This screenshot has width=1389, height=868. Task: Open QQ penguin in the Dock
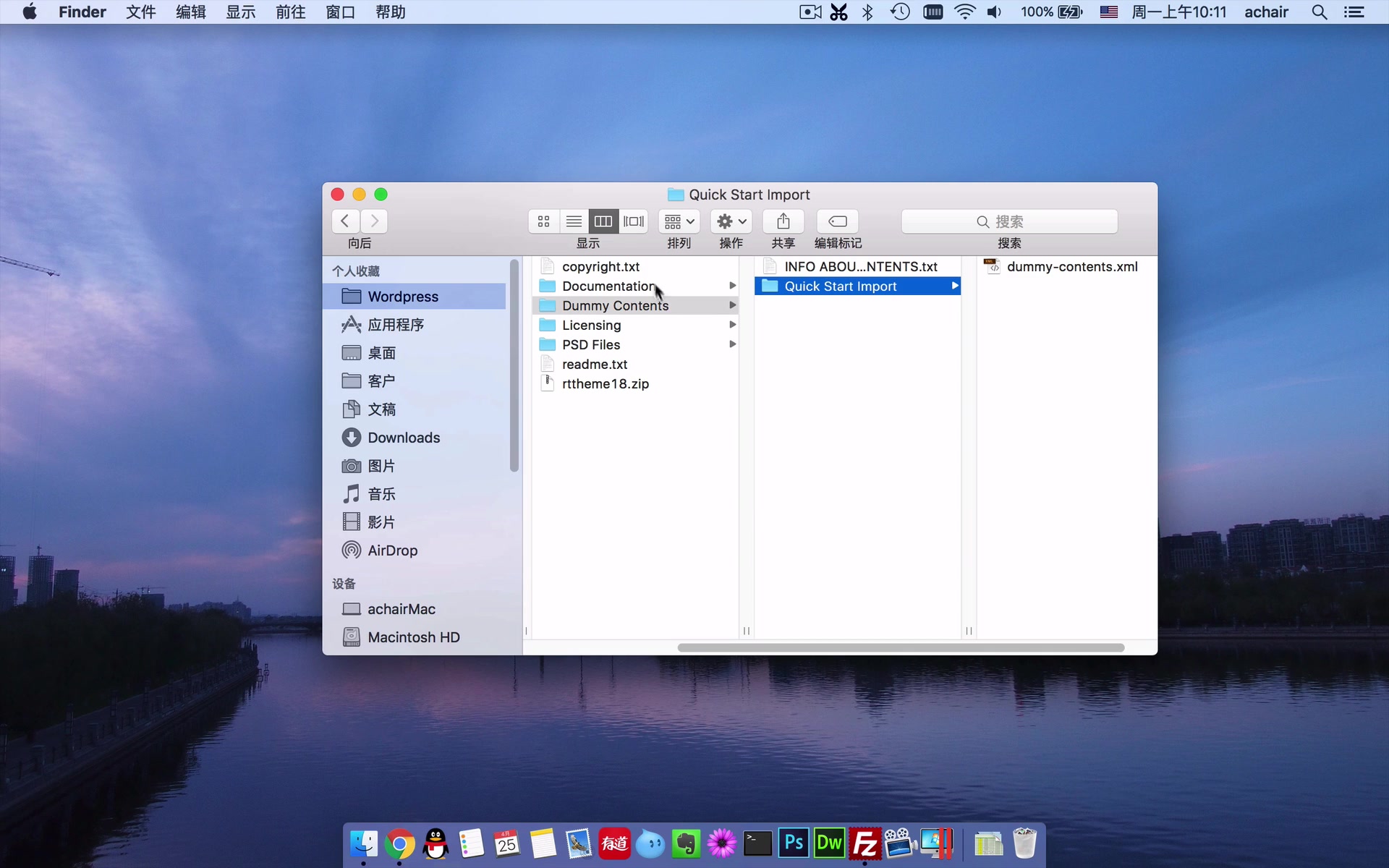(x=436, y=843)
